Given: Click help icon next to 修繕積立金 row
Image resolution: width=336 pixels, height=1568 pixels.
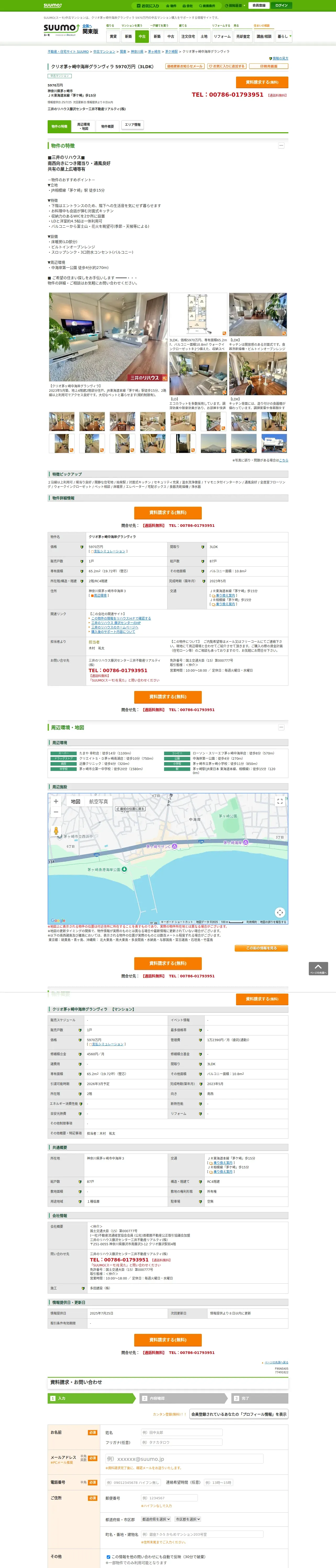Looking at the screenshot, I should (80, 1054).
